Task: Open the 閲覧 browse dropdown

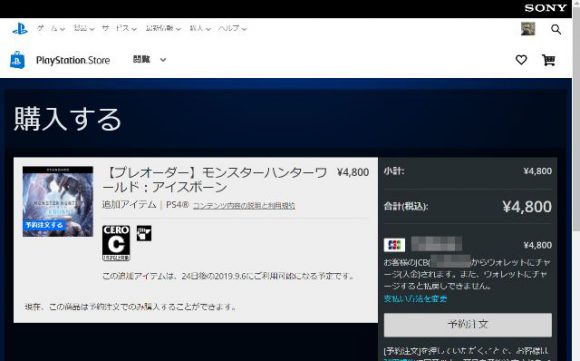Action: 149,60
